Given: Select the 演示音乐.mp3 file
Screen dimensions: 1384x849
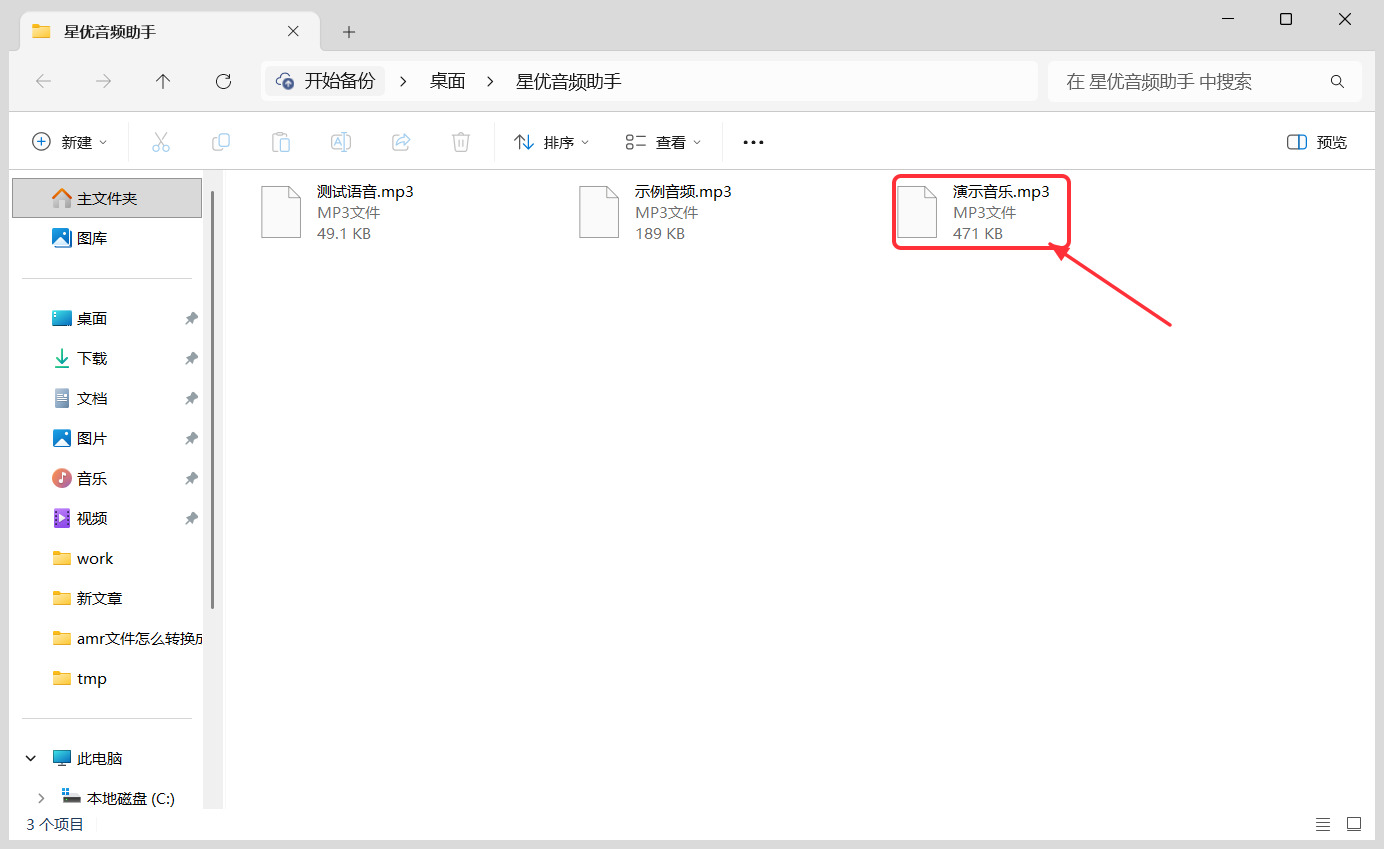Looking at the screenshot, I should pos(981,212).
